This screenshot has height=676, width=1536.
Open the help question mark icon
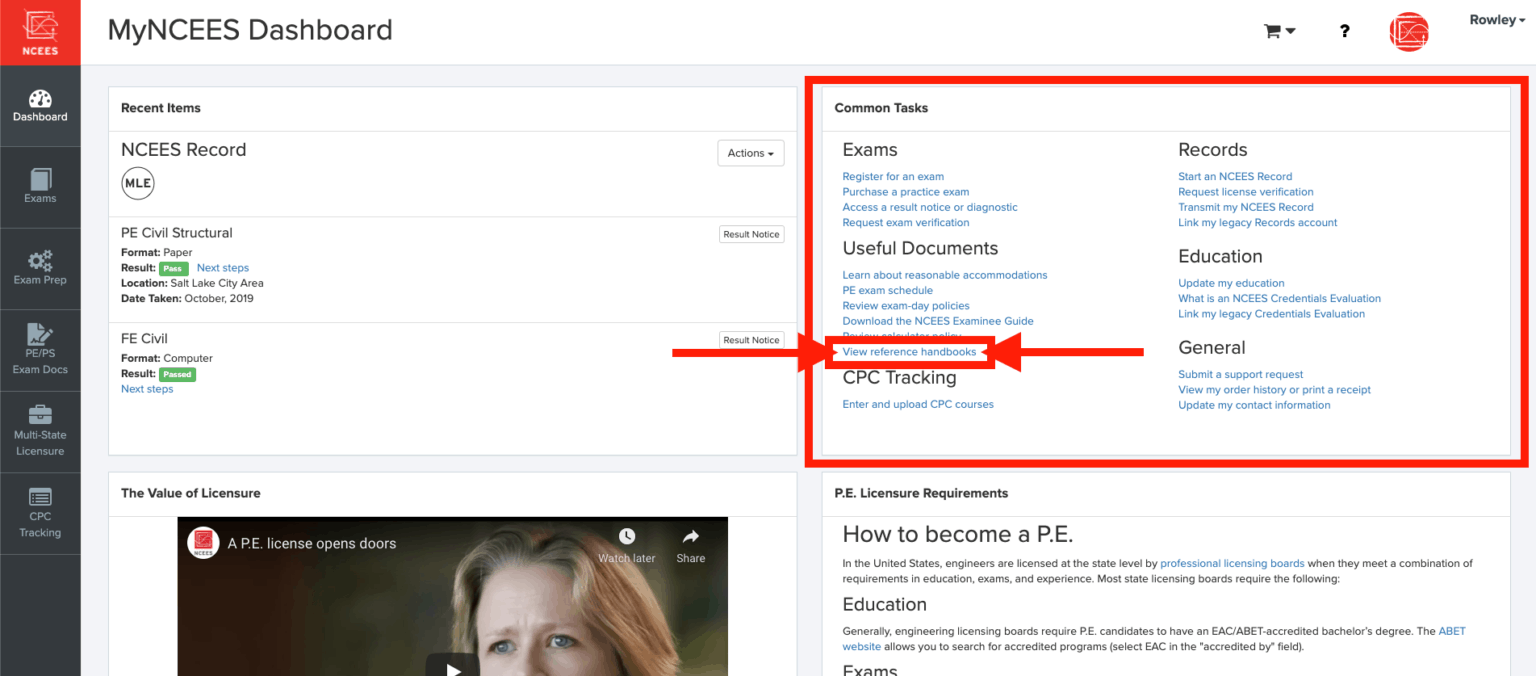(1344, 31)
